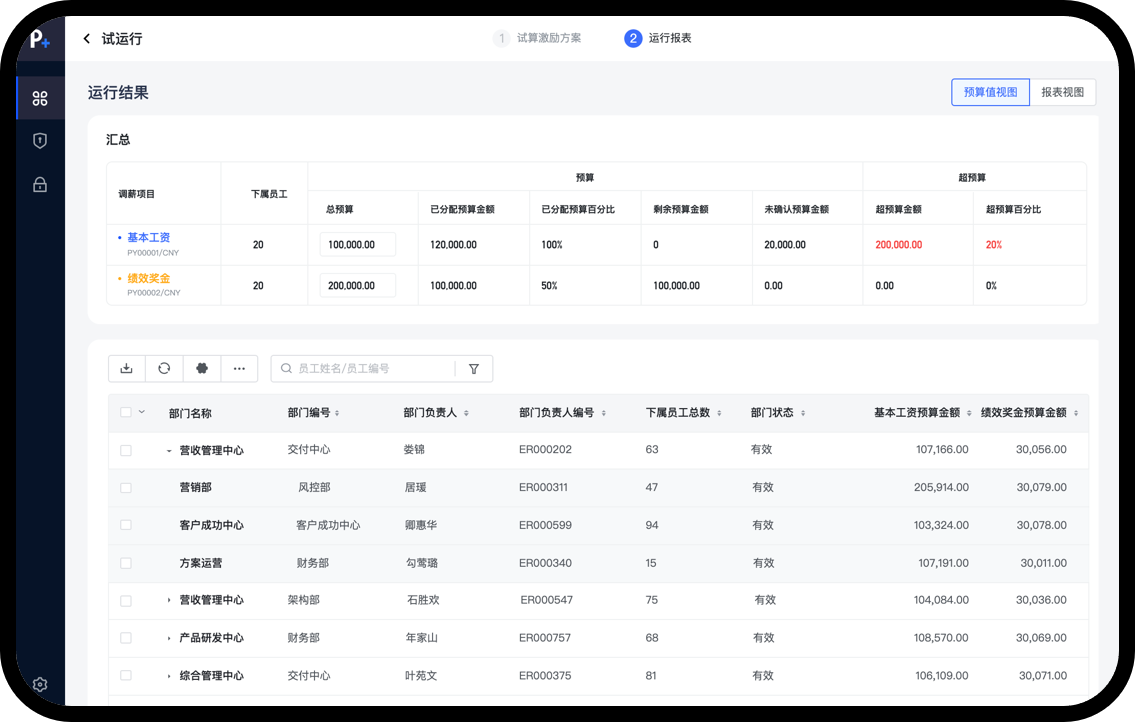Open settings gear at sidebar bottom
The height and width of the screenshot is (722, 1135).
(x=40, y=685)
